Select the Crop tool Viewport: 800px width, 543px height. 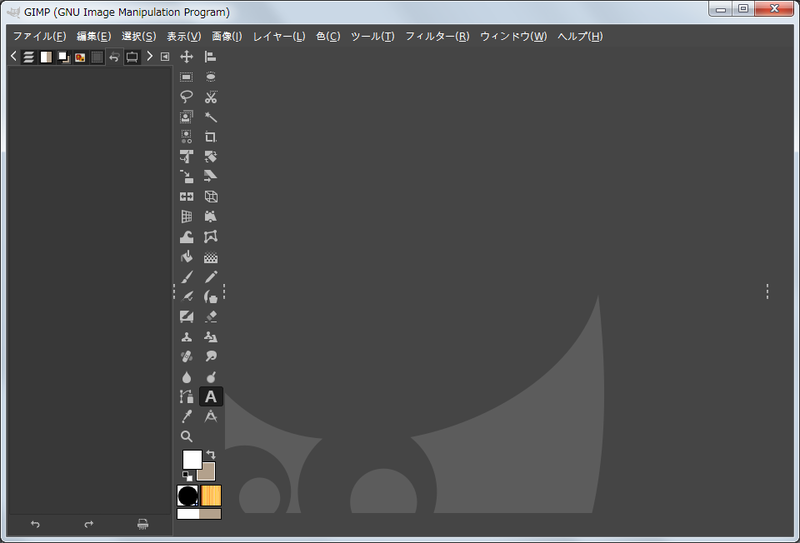point(210,137)
